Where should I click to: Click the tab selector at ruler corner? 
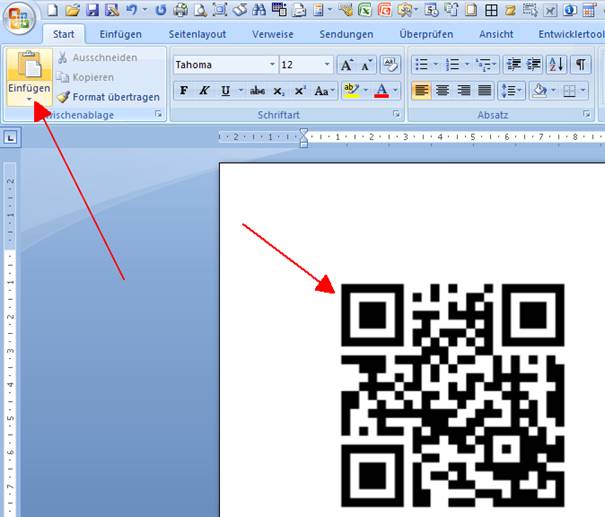(x=10, y=137)
